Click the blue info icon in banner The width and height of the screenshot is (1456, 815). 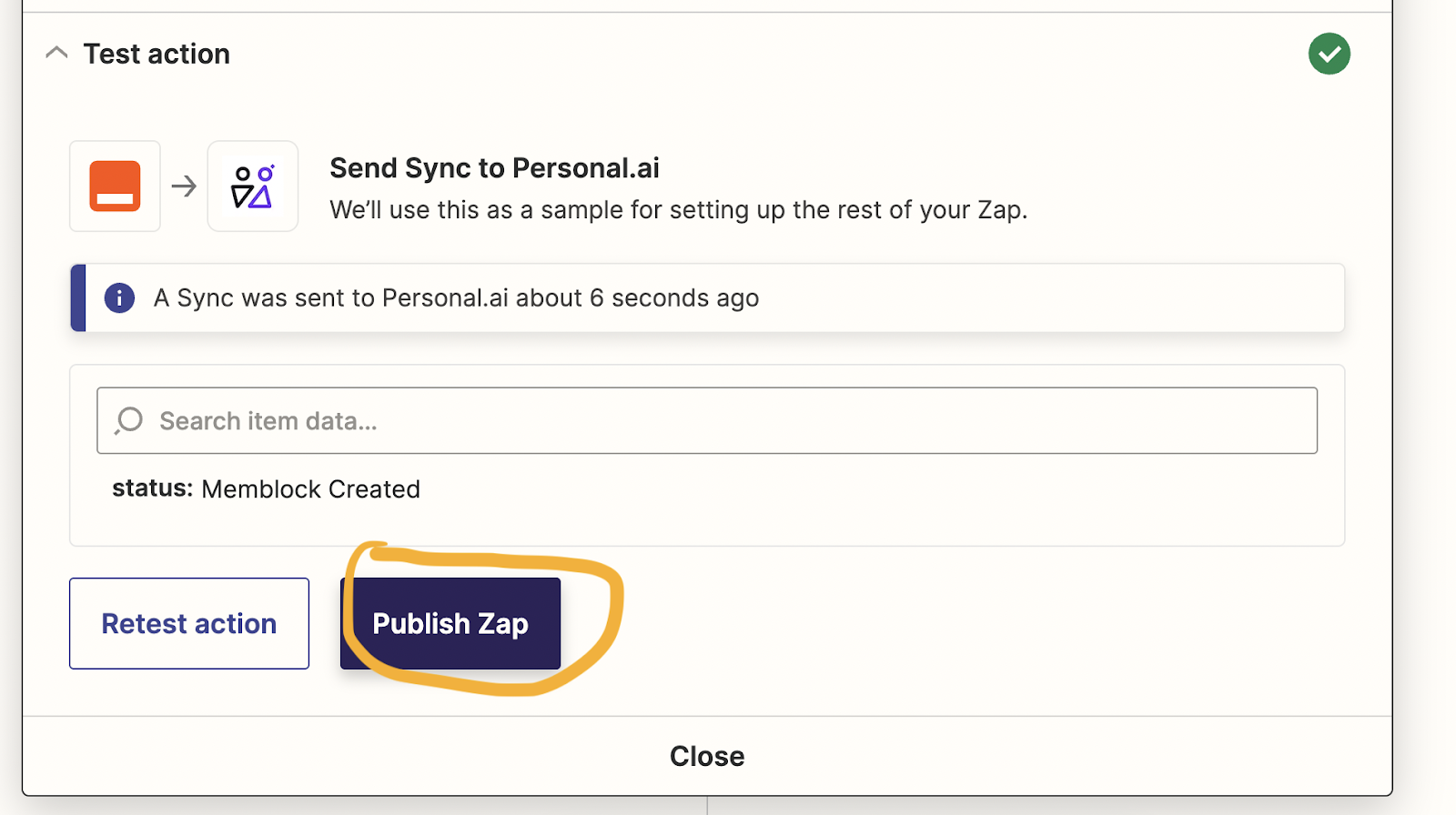[119, 298]
